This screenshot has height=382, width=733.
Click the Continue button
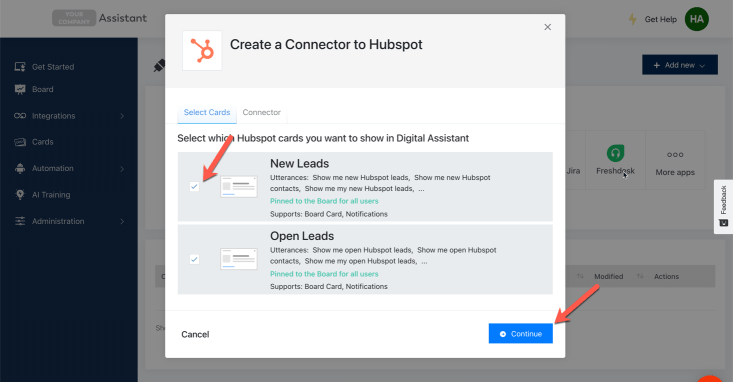(521, 333)
